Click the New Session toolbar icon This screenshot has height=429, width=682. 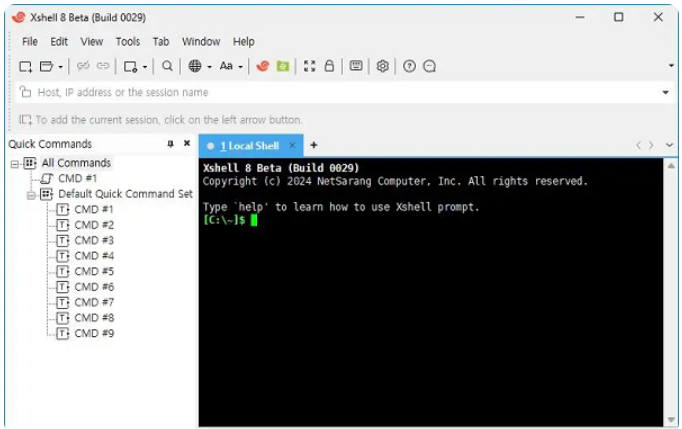(26, 66)
